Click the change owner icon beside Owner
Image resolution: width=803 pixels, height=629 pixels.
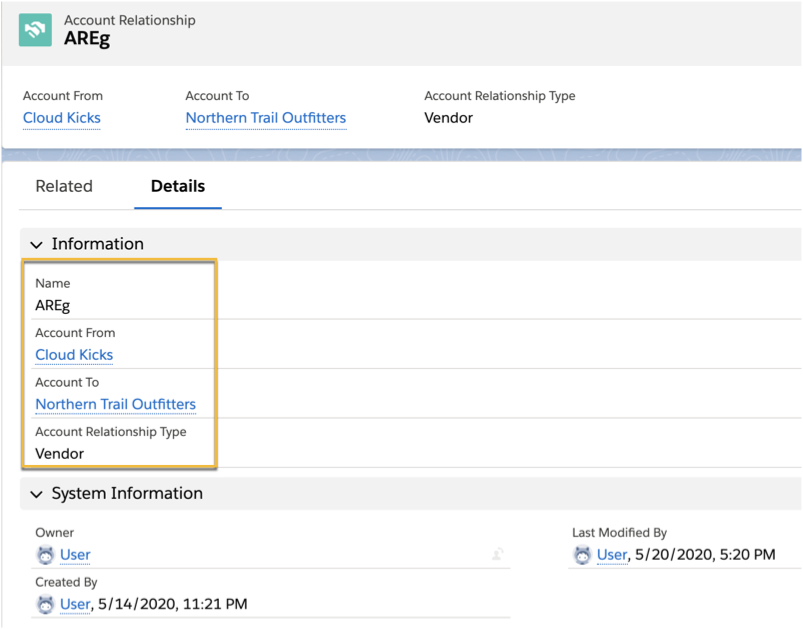tap(497, 554)
